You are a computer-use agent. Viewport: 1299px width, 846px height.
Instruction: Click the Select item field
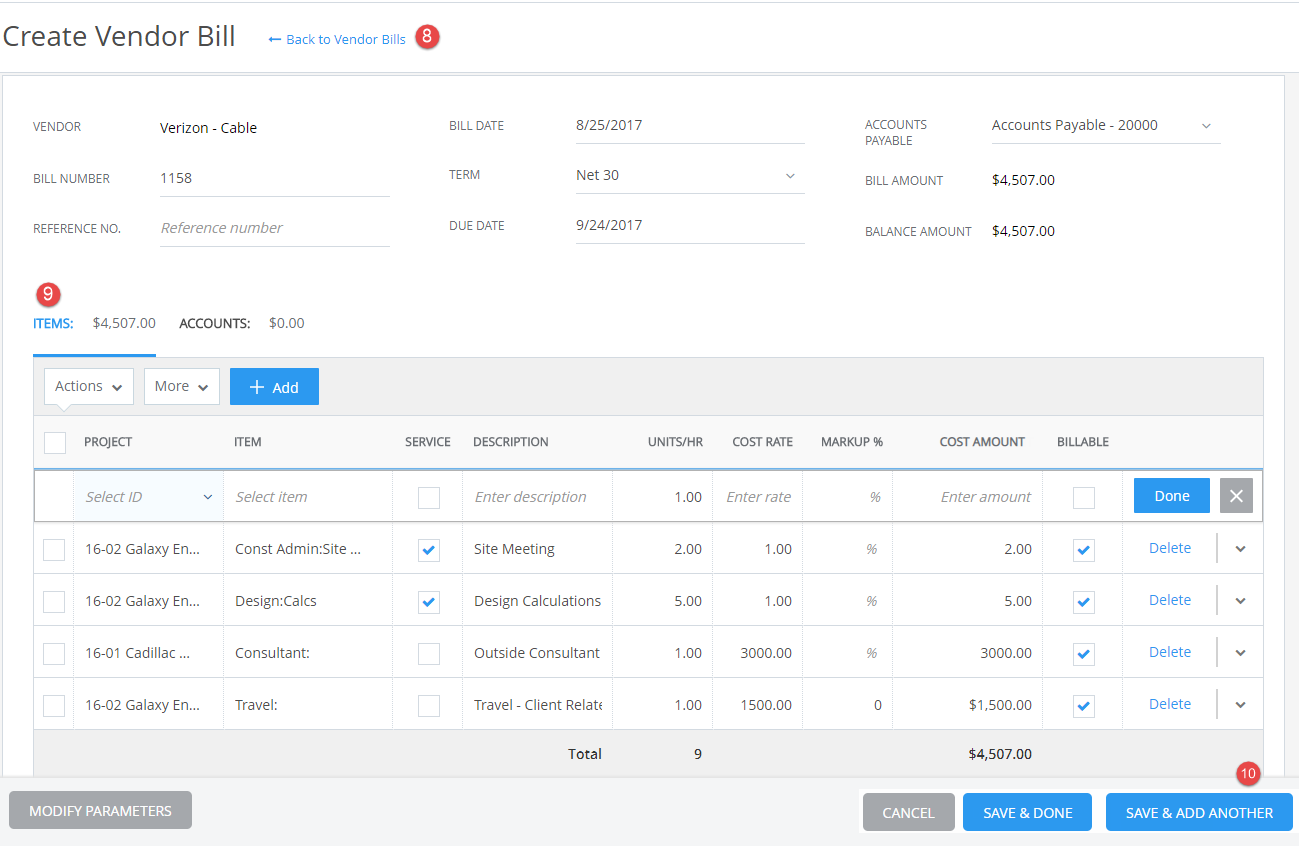pyautogui.click(x=308, y=497)
